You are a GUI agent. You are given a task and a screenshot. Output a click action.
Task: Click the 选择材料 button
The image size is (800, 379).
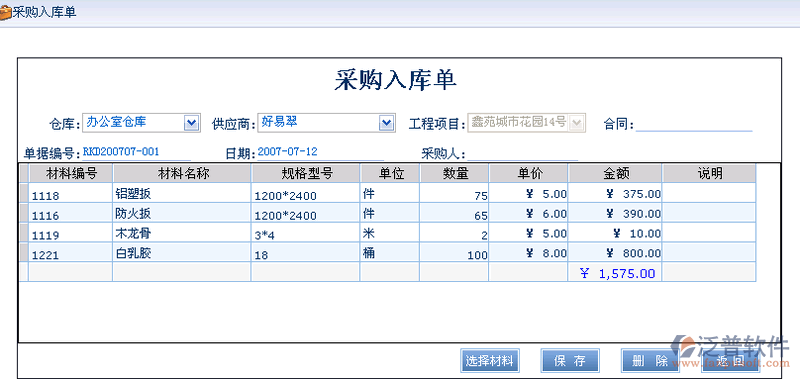489,361
